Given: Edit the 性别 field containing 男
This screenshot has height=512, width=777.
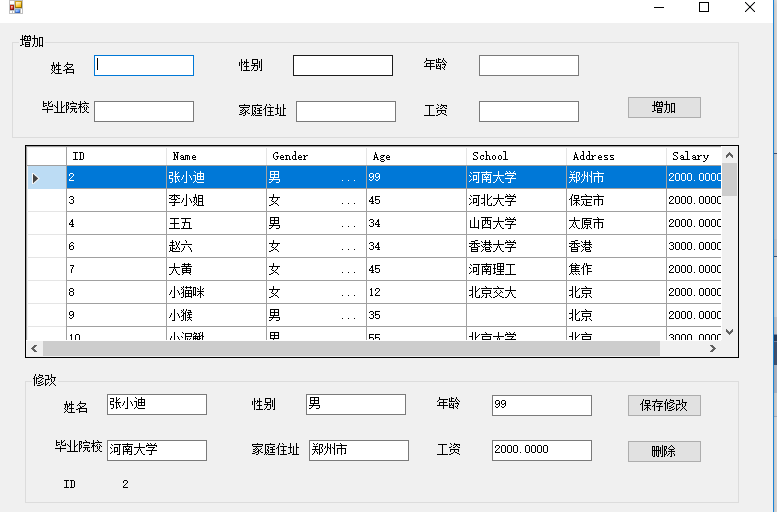Looking at the screenshot, I should pos(356,404).
